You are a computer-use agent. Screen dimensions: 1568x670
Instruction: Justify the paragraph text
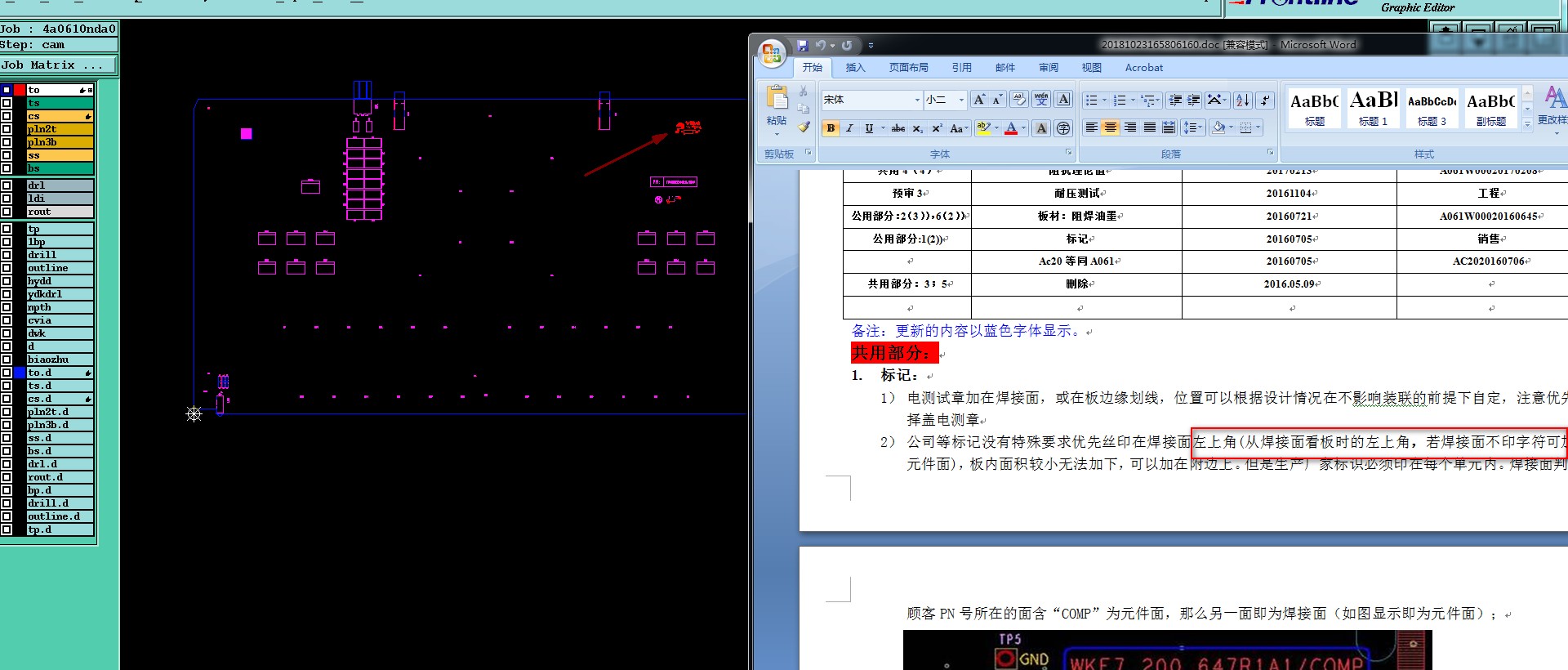[x=1150, y=127]
